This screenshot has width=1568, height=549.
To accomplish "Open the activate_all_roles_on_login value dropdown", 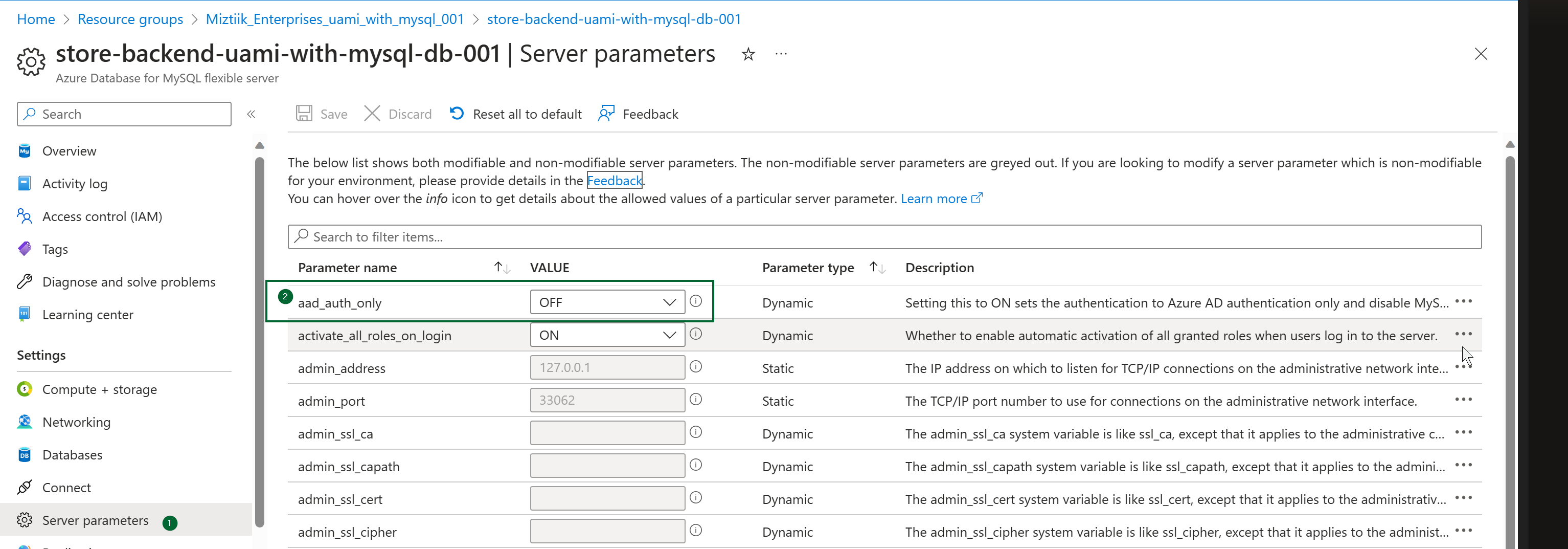I will pos(607,335).
